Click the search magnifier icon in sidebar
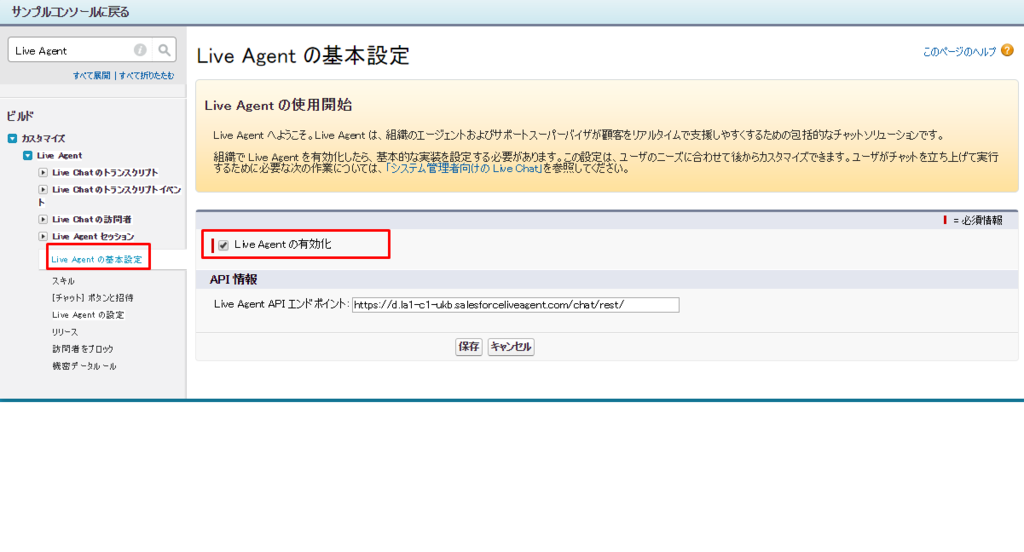 [164, 50]
